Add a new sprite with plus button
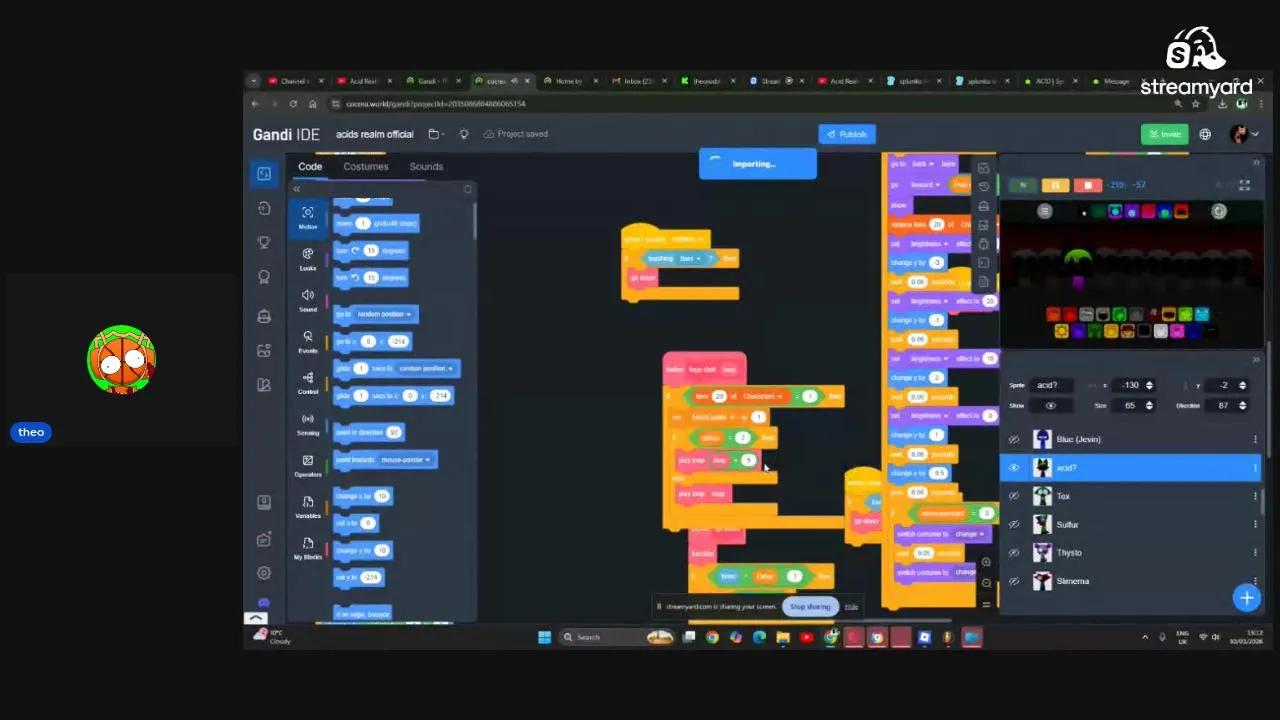The width and height of the screenshot is (1280, 720). [x=1247, y=598]
